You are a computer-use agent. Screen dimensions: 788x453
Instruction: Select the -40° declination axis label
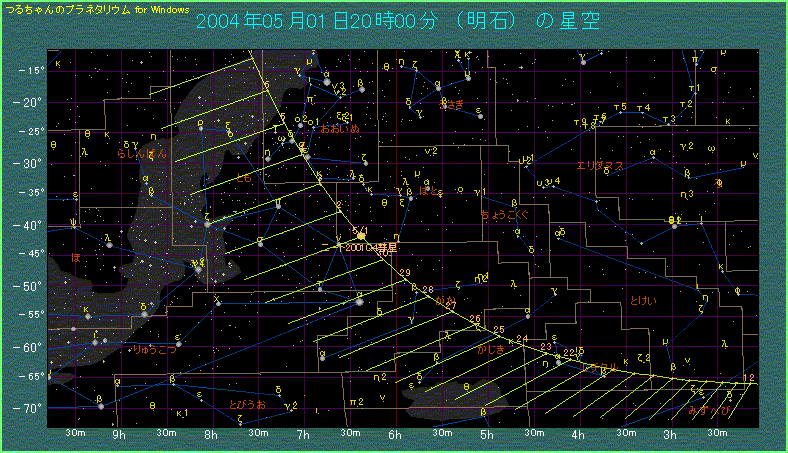pyautogui.click(x=29, y=224)
